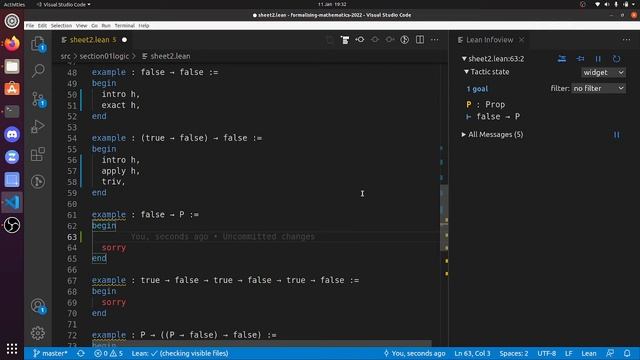The height and width of the screenshot is (360, 640).
Task: Open OBS Studio from the dock
Action: point(12,225)
